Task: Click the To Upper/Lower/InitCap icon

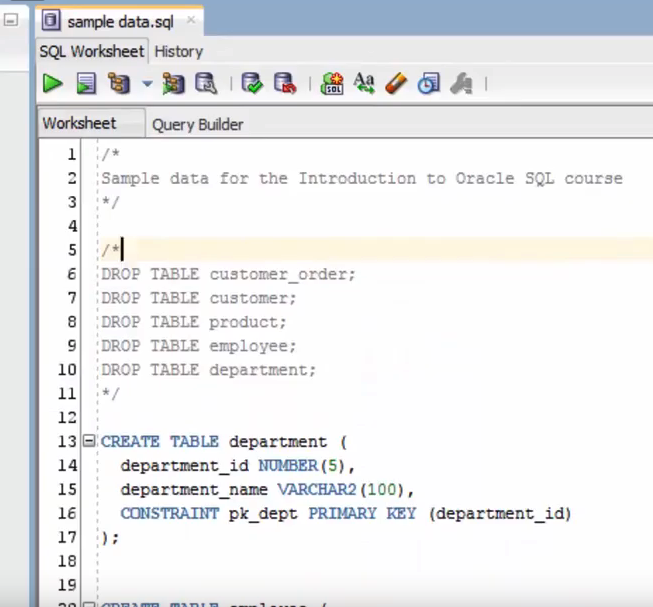Action: (364, 84)
